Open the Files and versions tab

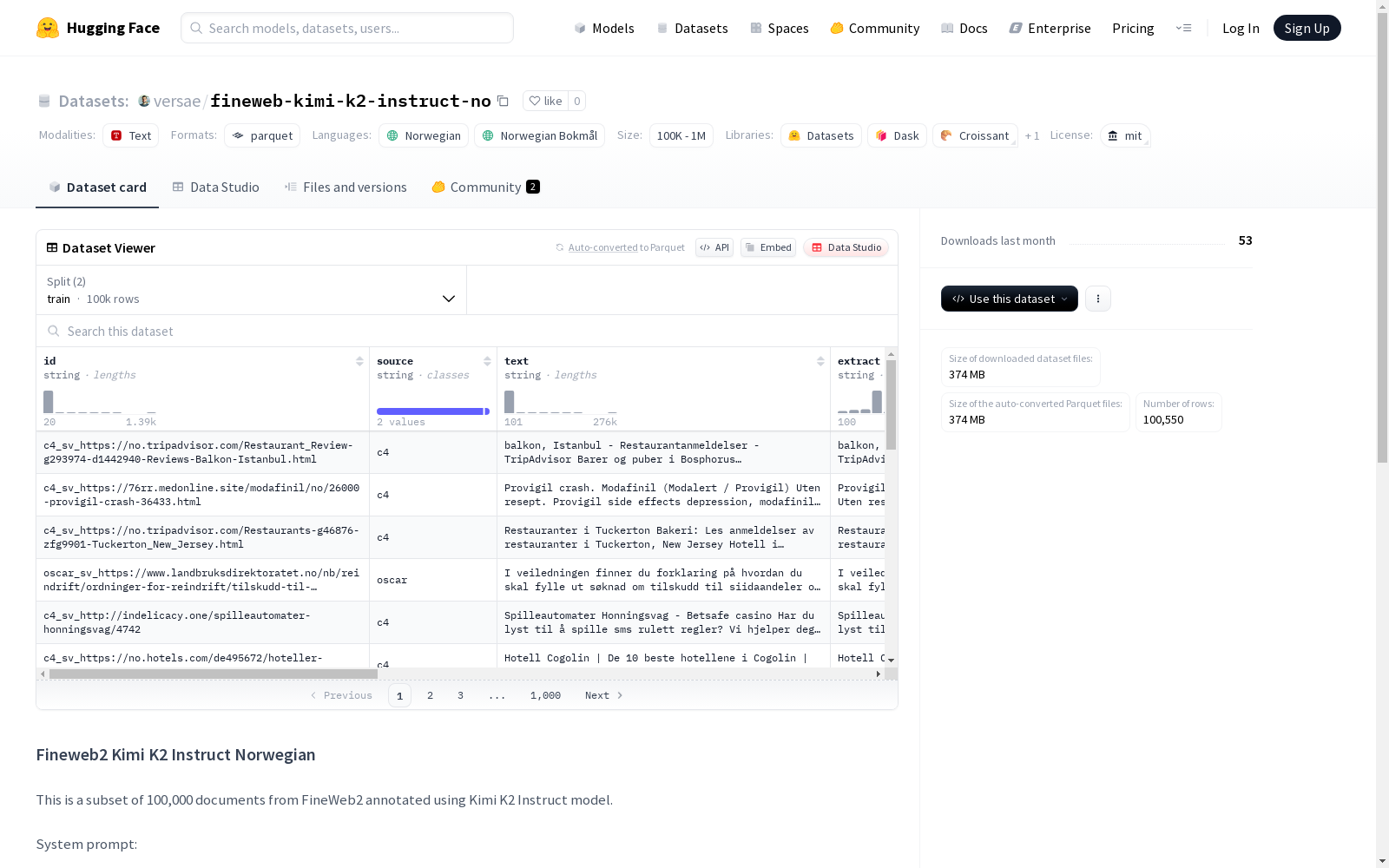click(x=346, y=187)
